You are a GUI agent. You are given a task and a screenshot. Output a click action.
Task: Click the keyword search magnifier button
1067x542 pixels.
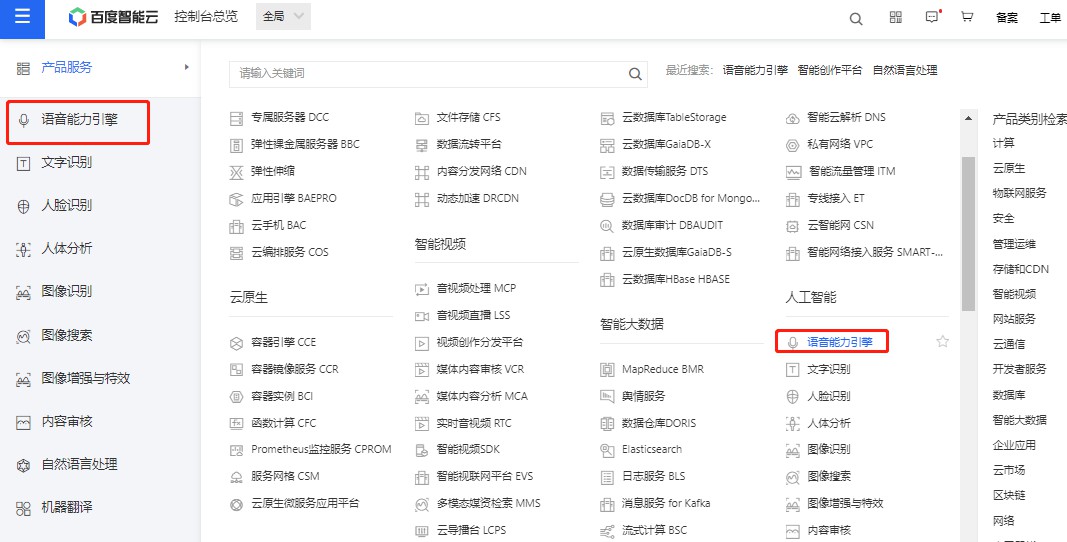point(635,74)
